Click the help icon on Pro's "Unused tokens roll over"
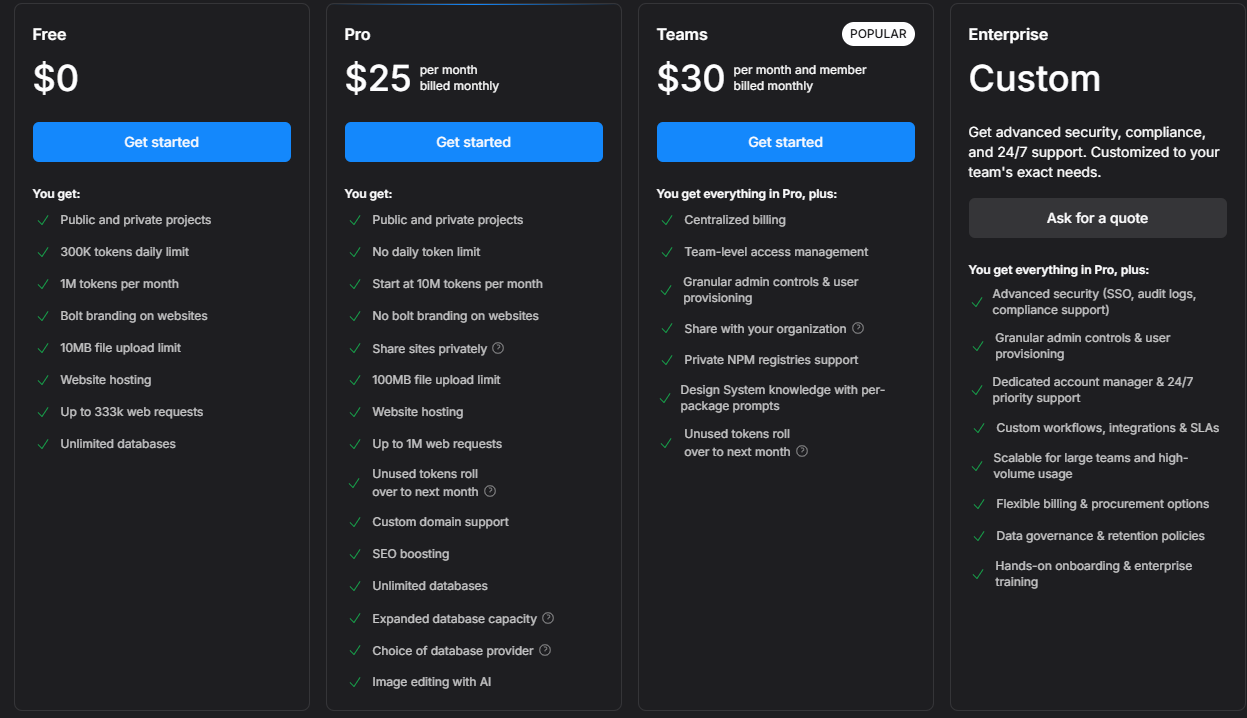1247x718 pixels. tap(489, 491)
